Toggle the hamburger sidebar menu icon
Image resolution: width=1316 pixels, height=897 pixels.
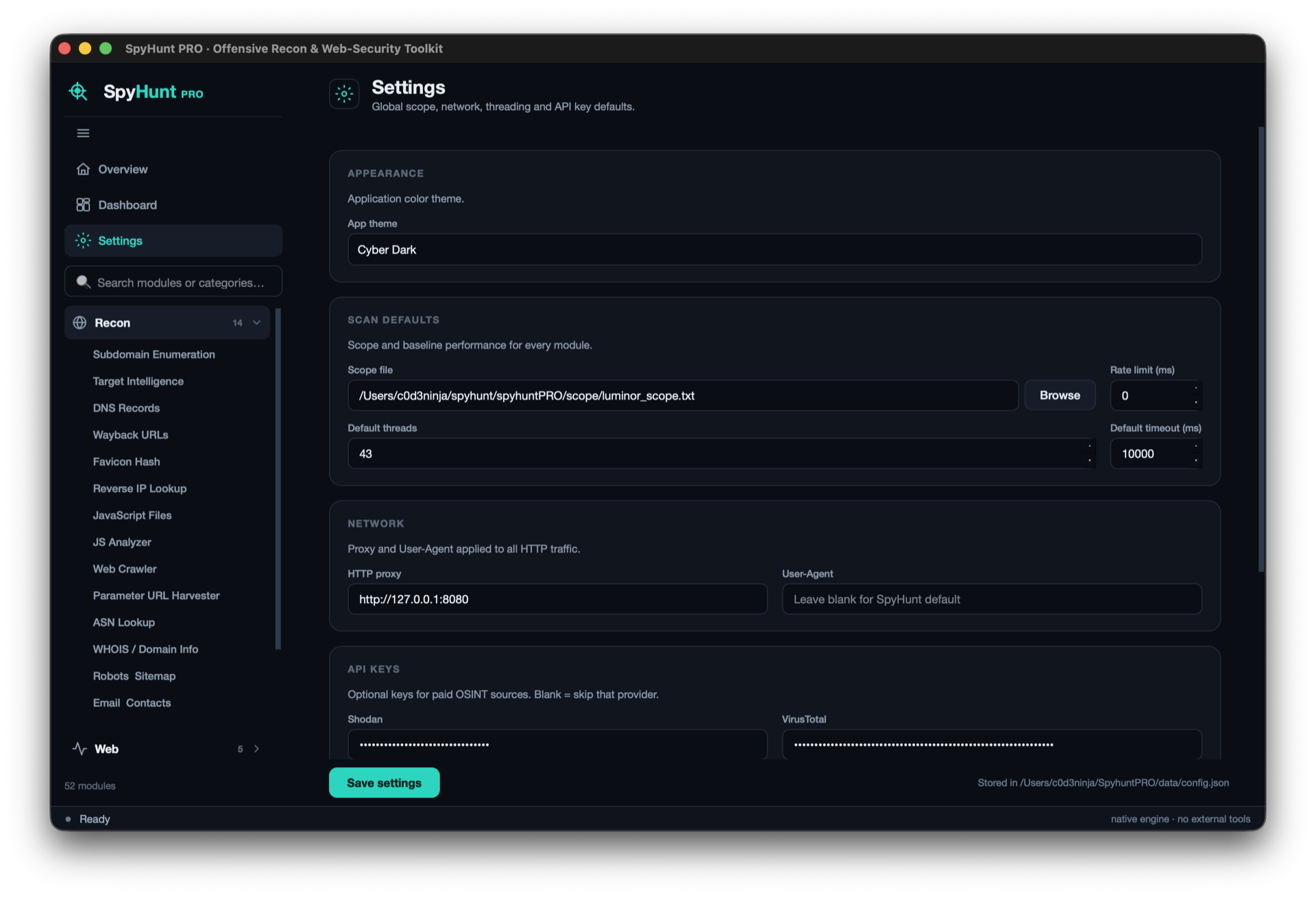click(83, 133)
